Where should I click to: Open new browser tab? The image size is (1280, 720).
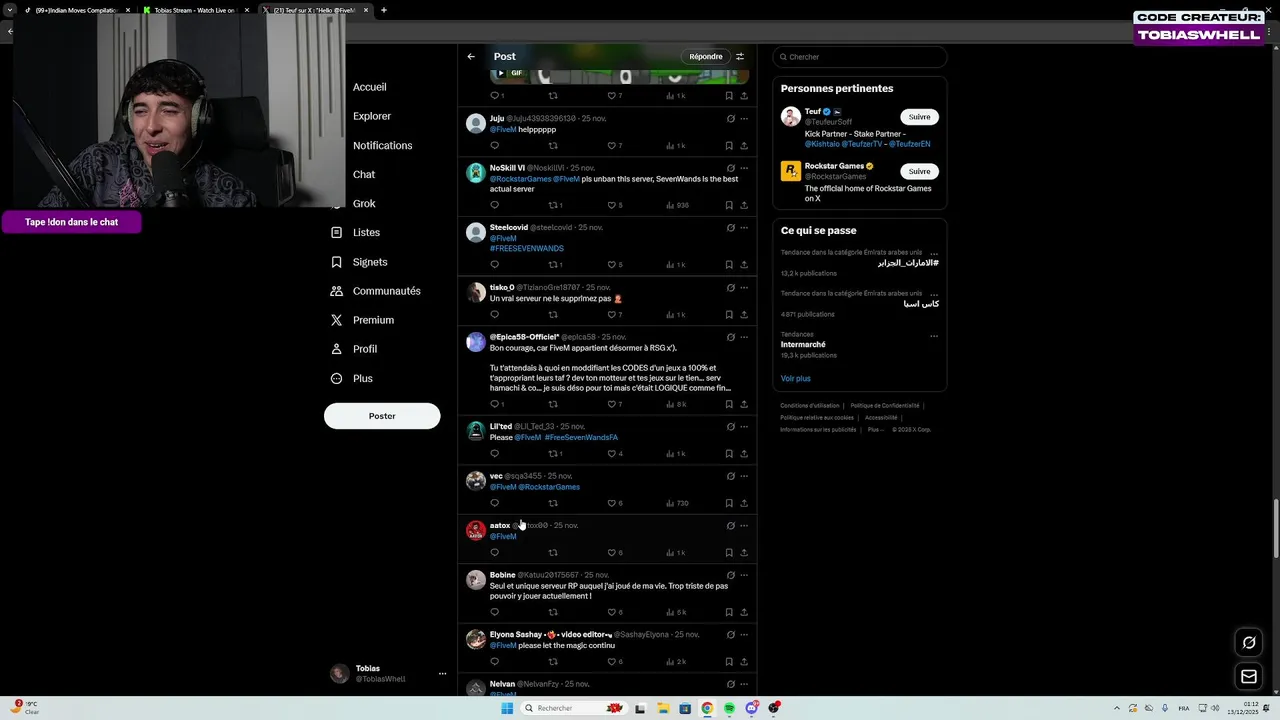pyautogui.click(x=384, y=10)
